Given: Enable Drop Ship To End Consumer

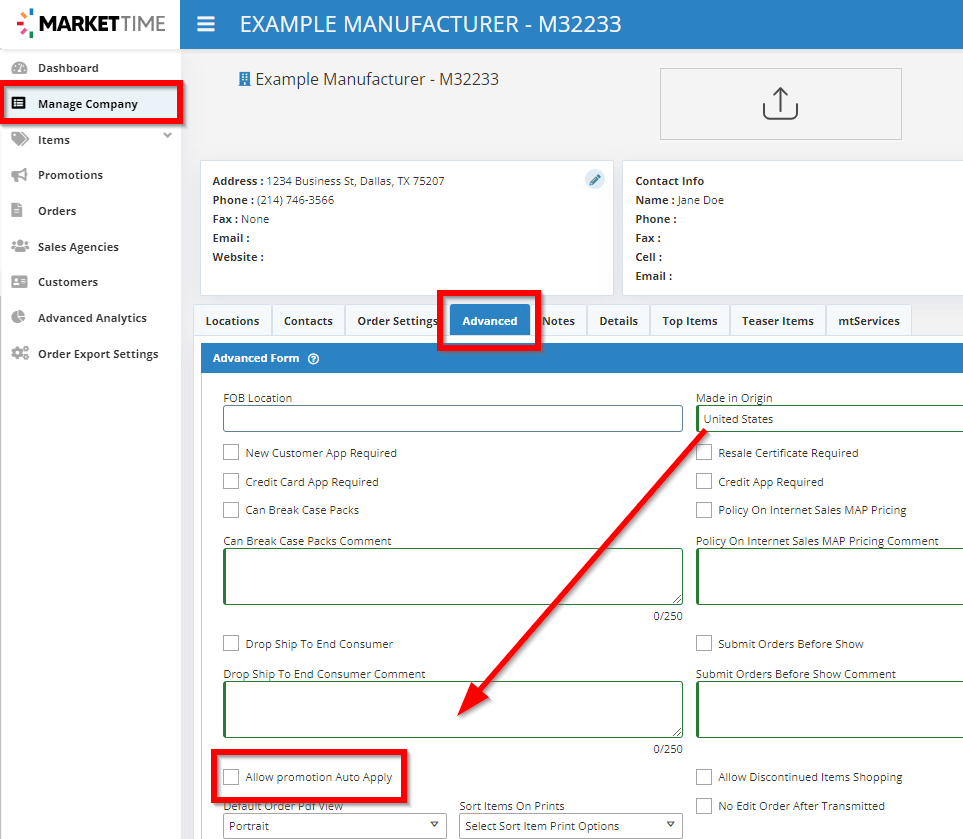Looking at the screenshot, I should [x=231, y=644].
